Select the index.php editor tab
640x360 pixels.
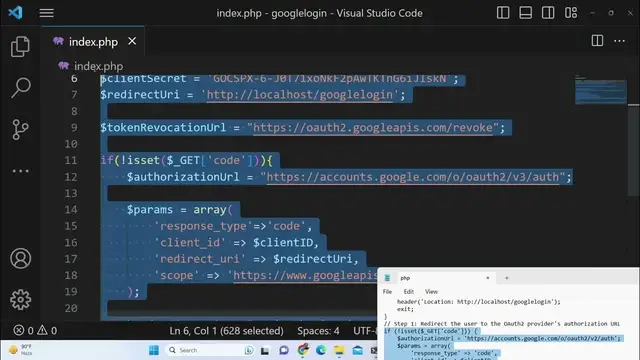point(93,42)
